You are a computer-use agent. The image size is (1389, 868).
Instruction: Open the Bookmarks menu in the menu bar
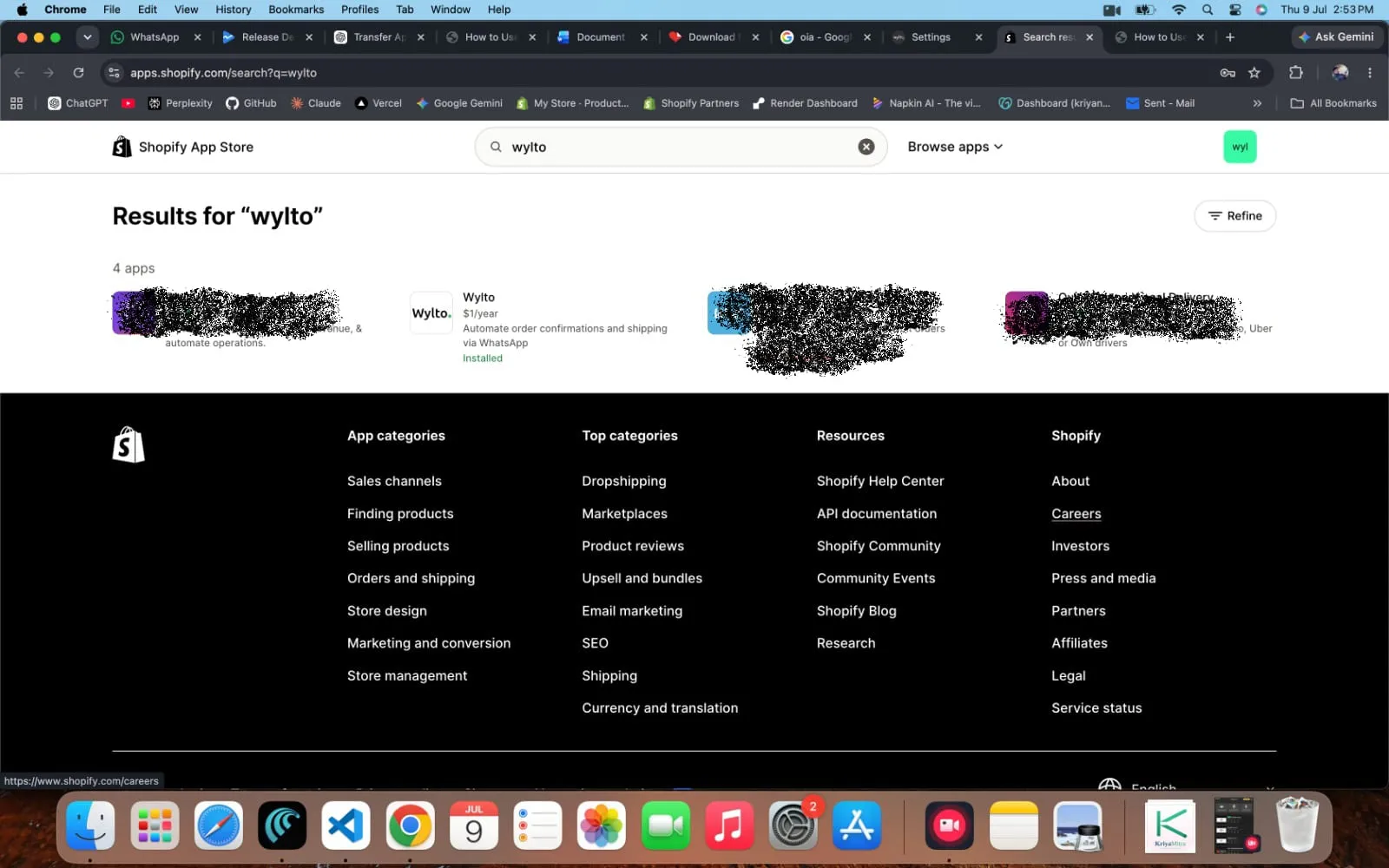(x=296, y=10)
